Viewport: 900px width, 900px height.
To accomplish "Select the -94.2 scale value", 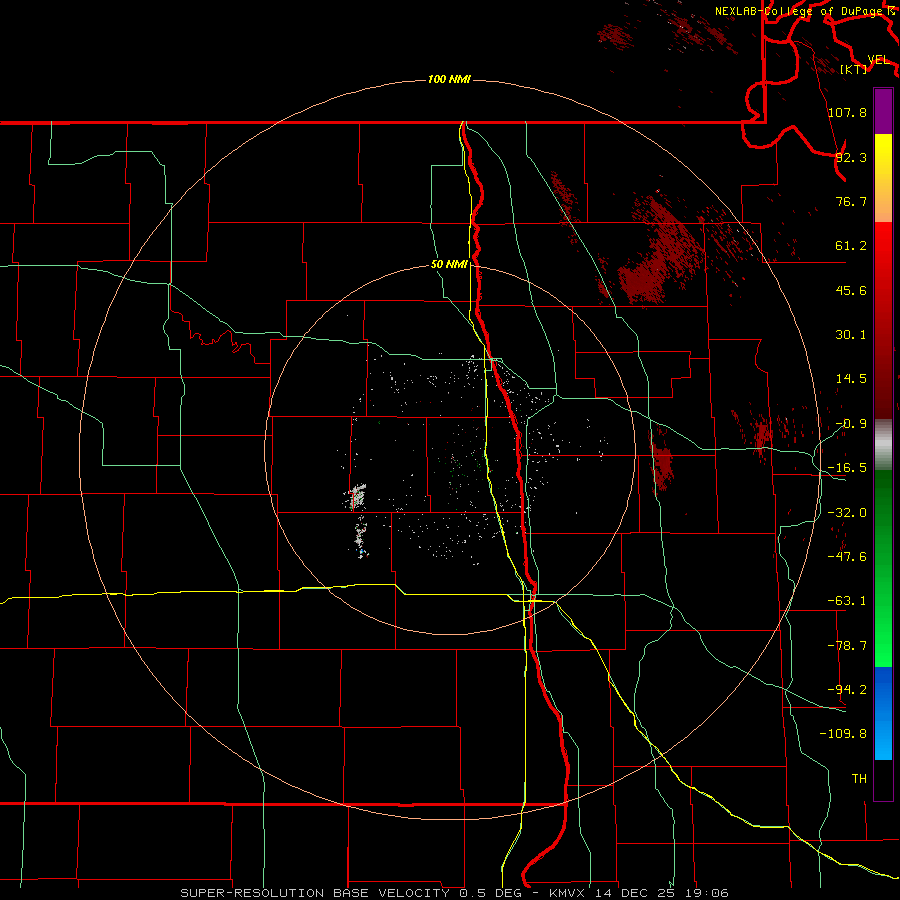I will click(847, 689).
